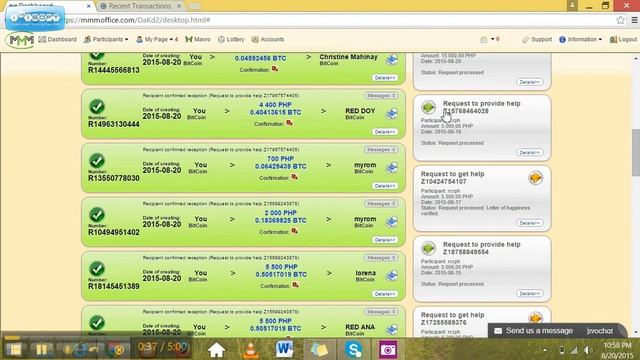Open Details for order R10494951402
This screenshot has height=360, width=640.
point(384,240)
